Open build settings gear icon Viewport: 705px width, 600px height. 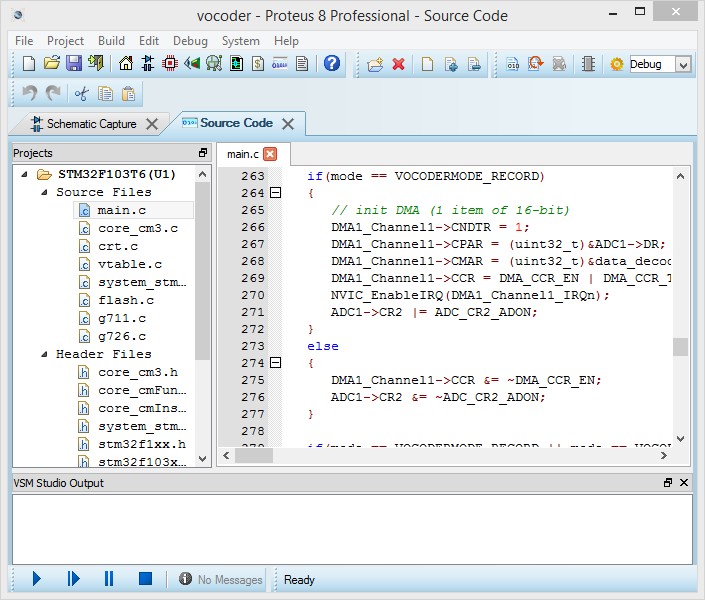(x=617, y=64)
